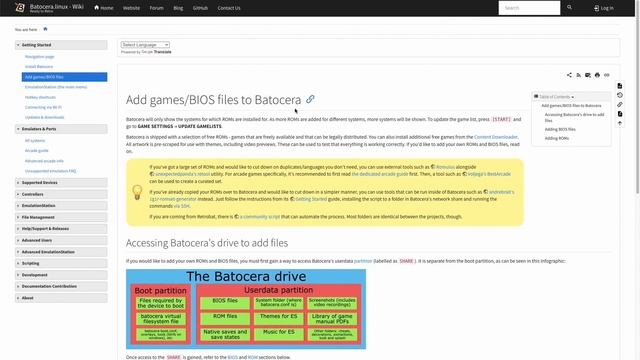Click the Search input field
The width and height of the screenshot is (640, 360).
pos(529,8)
